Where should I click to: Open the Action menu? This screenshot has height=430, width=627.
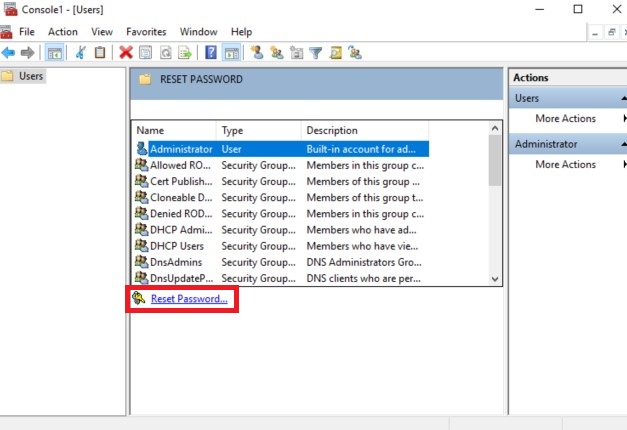pyautogui.click(x=63, y=32)
